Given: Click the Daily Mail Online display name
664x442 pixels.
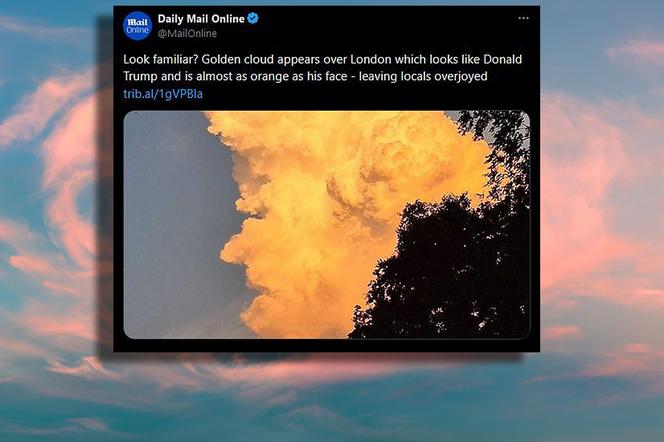Looking at the screenshot, I should [x=201, y=19].
